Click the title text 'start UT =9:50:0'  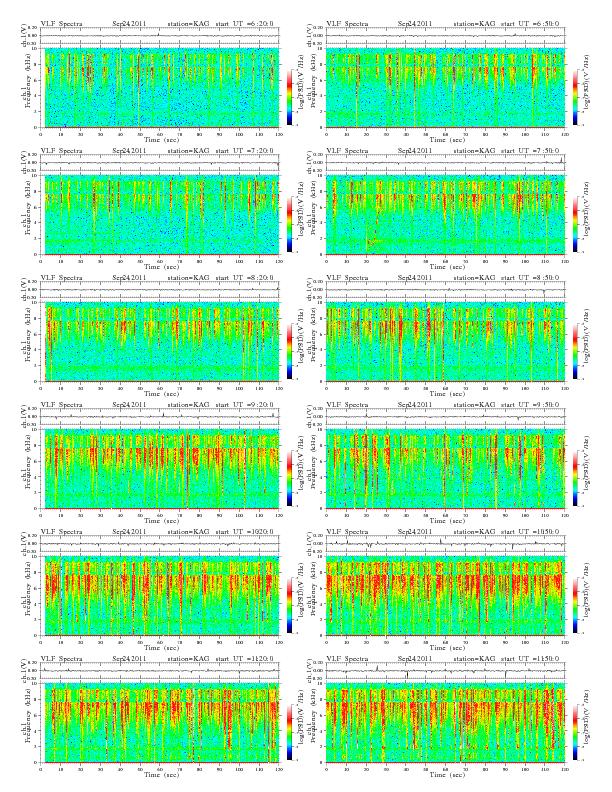coord(530,405)
